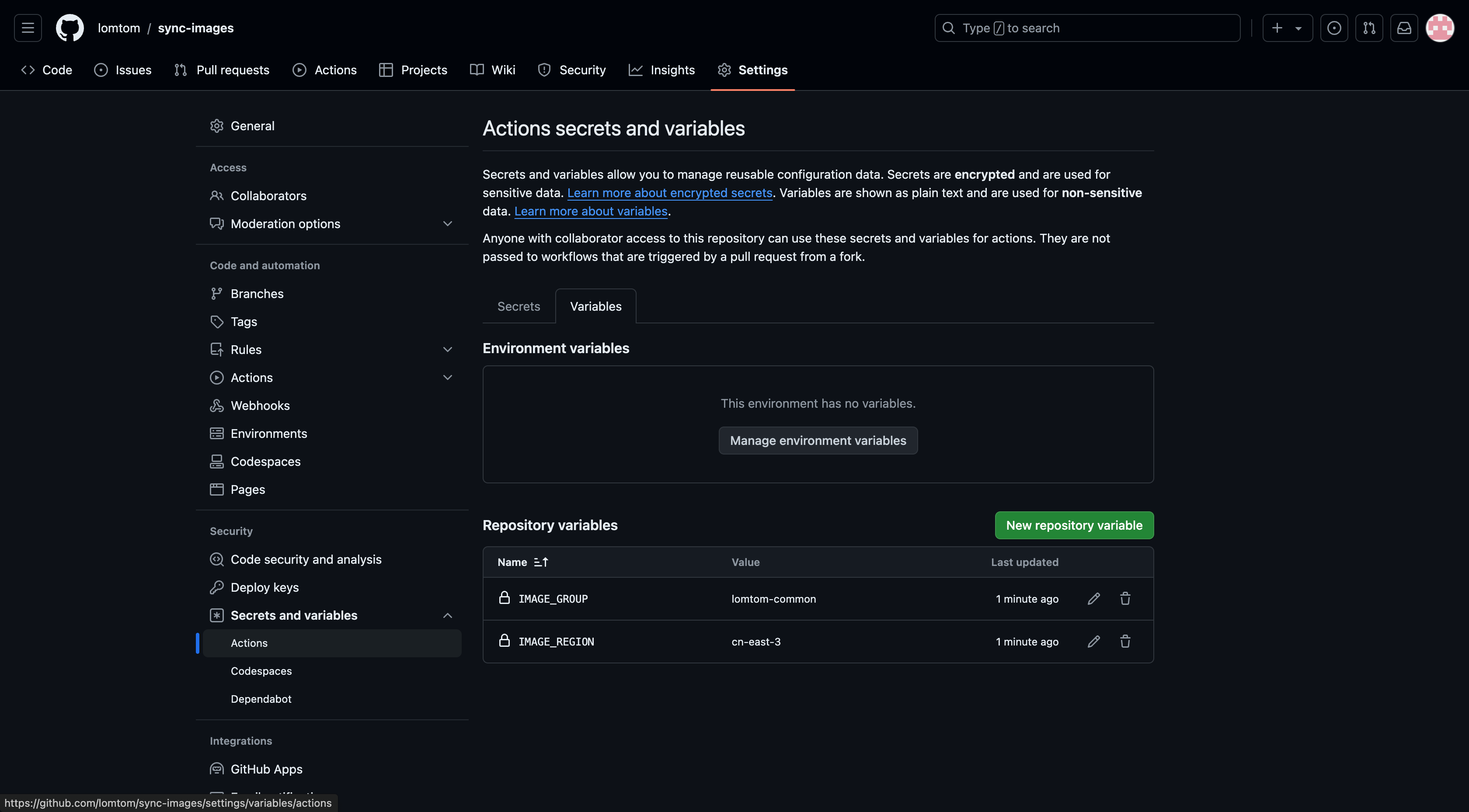1469x812 pixels.
Task: Open the sync-images repository link
Action: pyautogui.click(x=195, y=28)
